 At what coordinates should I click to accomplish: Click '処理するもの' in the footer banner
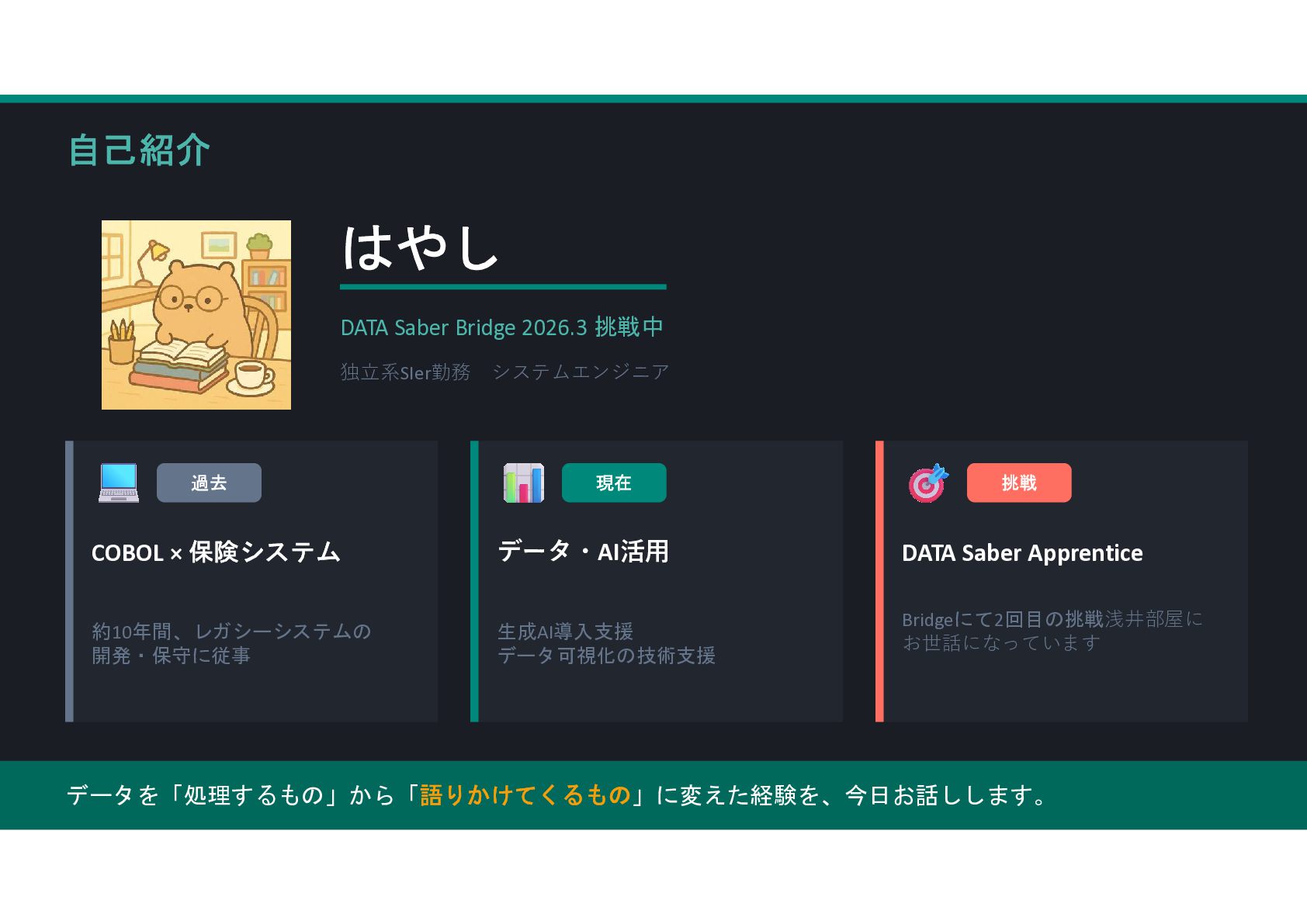(x=254, y=795)
